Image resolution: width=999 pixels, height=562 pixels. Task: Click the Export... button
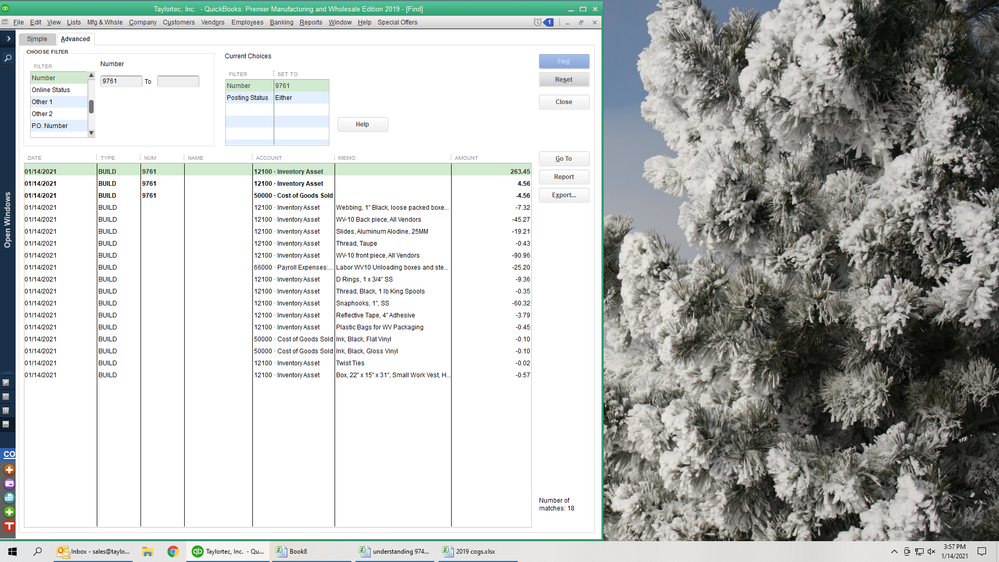point(563,195)
